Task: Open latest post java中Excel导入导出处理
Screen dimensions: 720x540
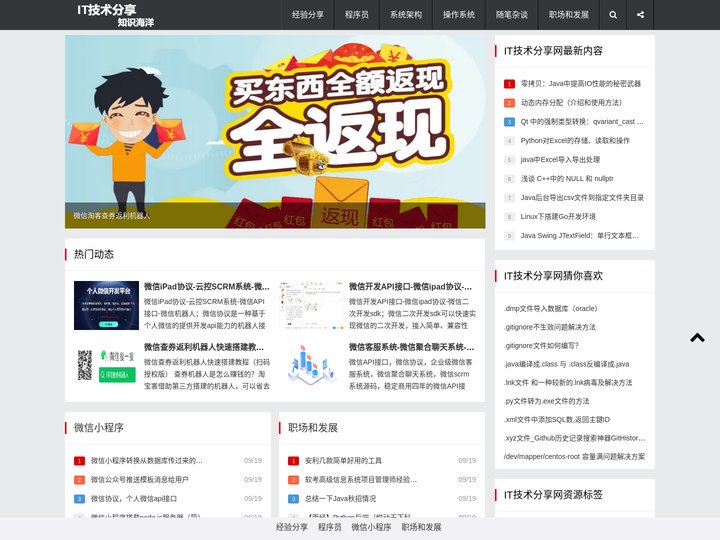Action: pyautogui.click(x=560, y=159)
